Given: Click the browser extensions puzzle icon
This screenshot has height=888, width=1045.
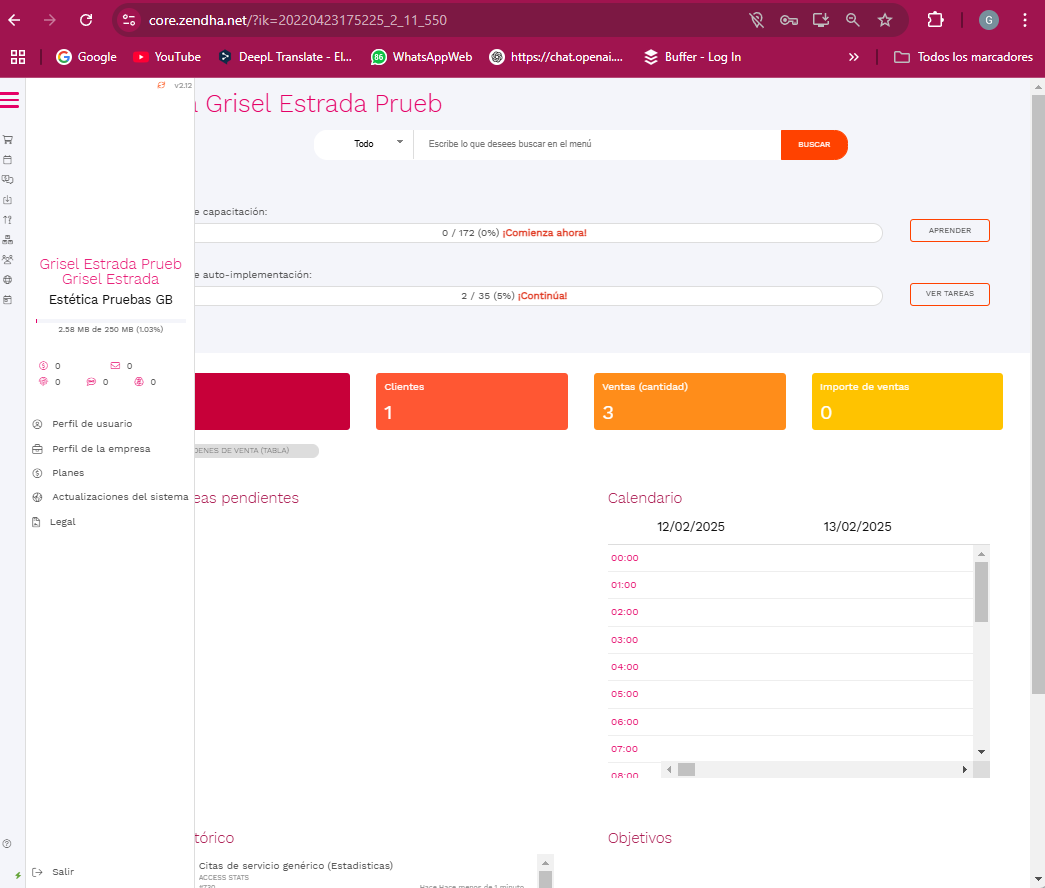Looking at the screenshot, I should [x=935, y=20].
